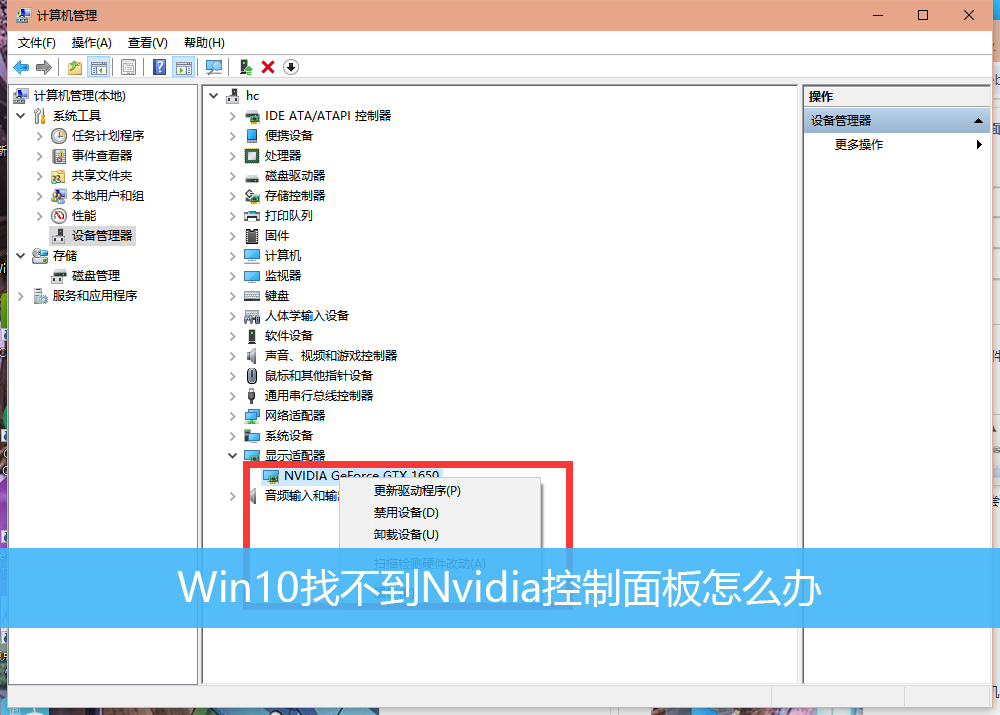Viewport: 1000px width, 715px height.
Task: Expand 任务计划程序 in the left tree
Action: point(40,136)
